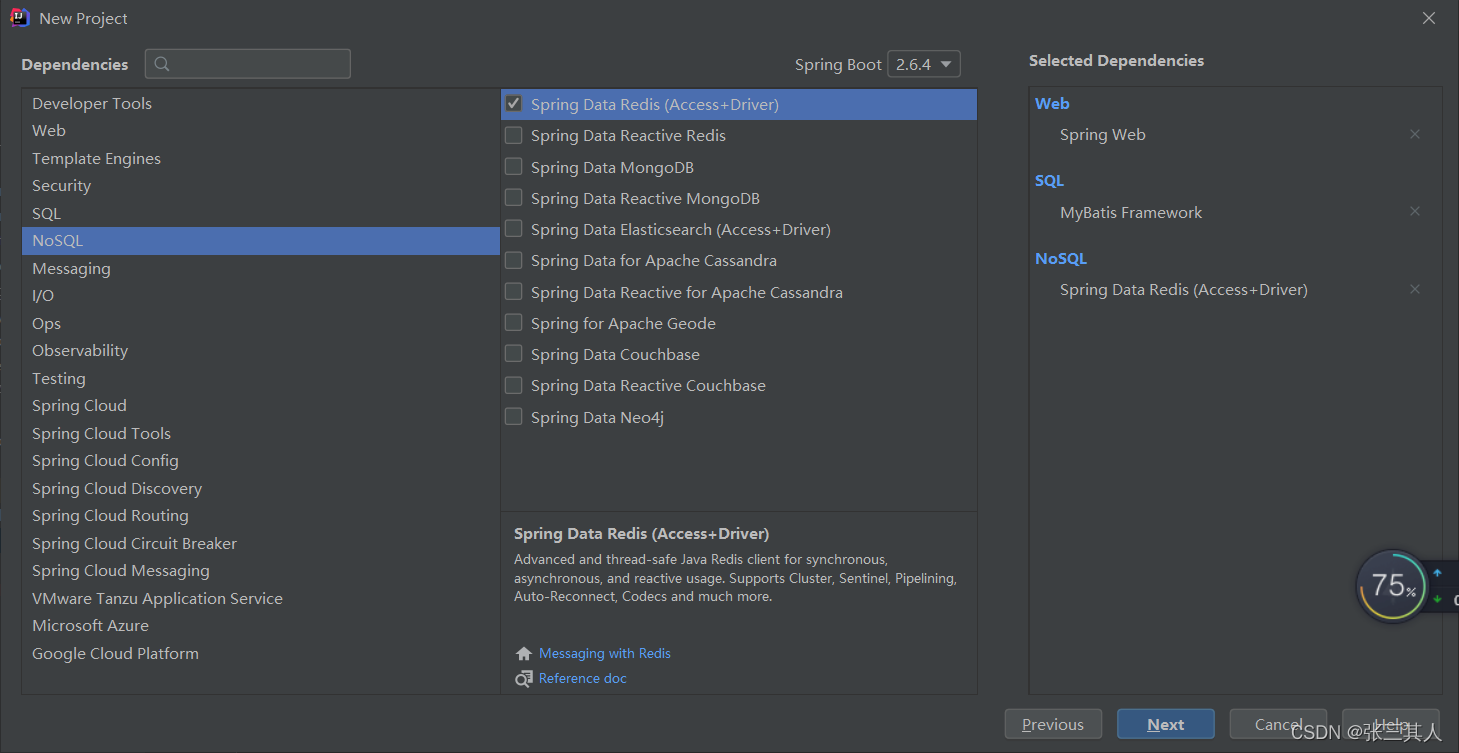Enable Spring for Apache Geode
Image resolution: width=1459 pixels, height=753 pixels.
pyautogui.click(x=513, y=323)
